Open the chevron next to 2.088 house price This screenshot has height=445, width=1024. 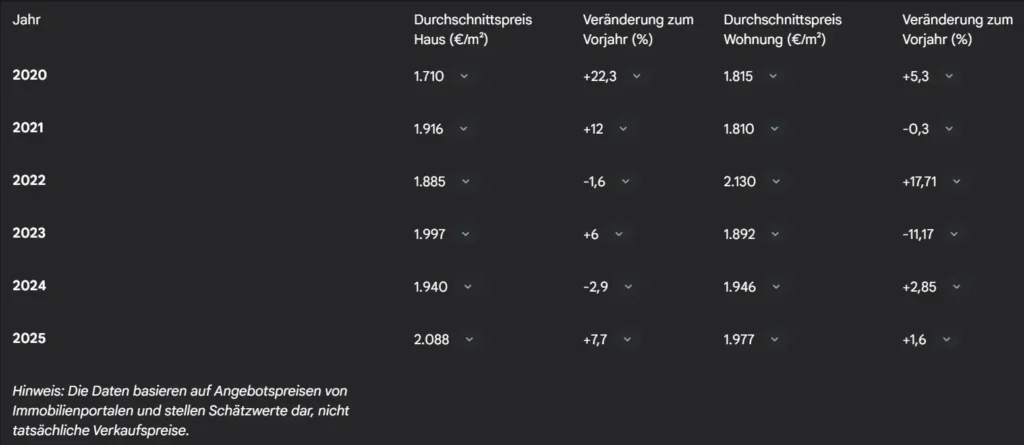(469, 340)
